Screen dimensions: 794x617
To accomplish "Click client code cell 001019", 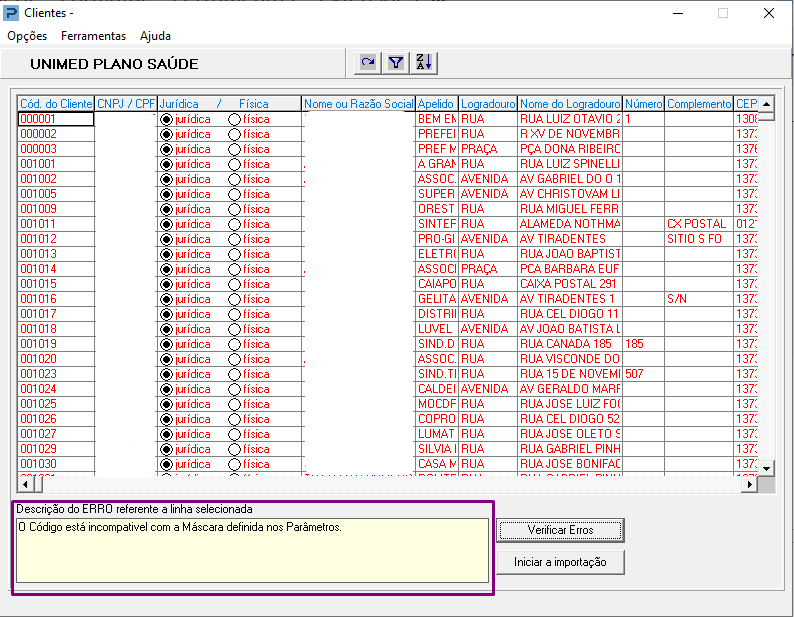I will tap(56, 343).
